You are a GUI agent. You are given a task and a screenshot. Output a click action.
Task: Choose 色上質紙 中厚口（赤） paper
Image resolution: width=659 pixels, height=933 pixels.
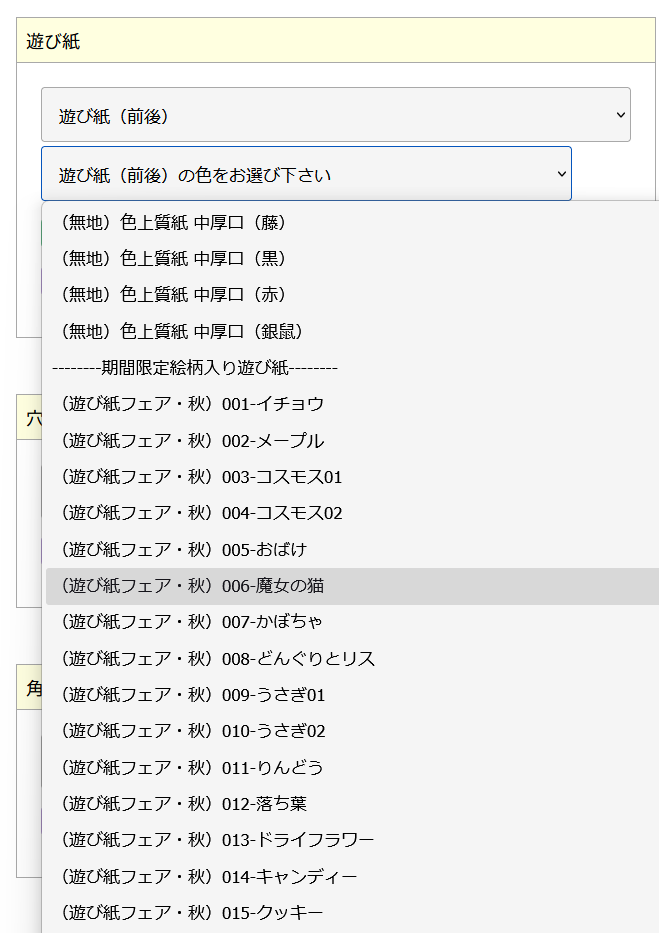(175, 294)
